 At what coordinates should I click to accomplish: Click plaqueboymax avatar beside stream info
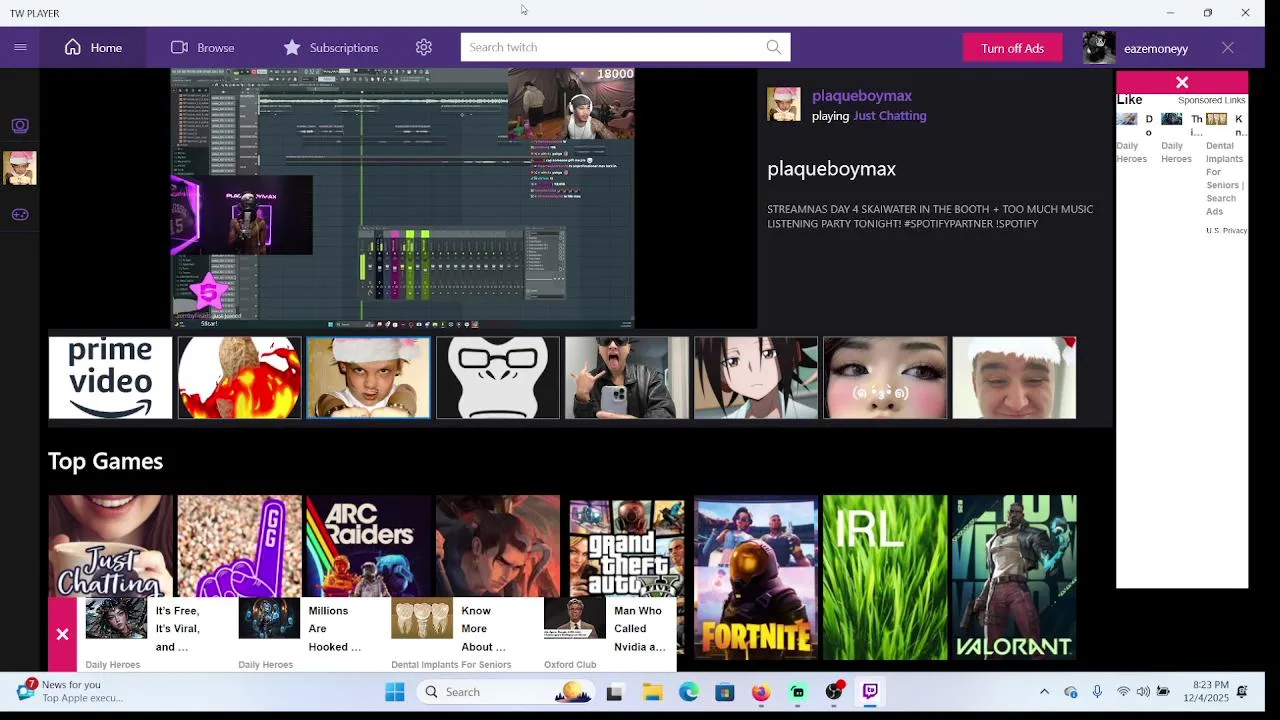click(x=784, y=104)
